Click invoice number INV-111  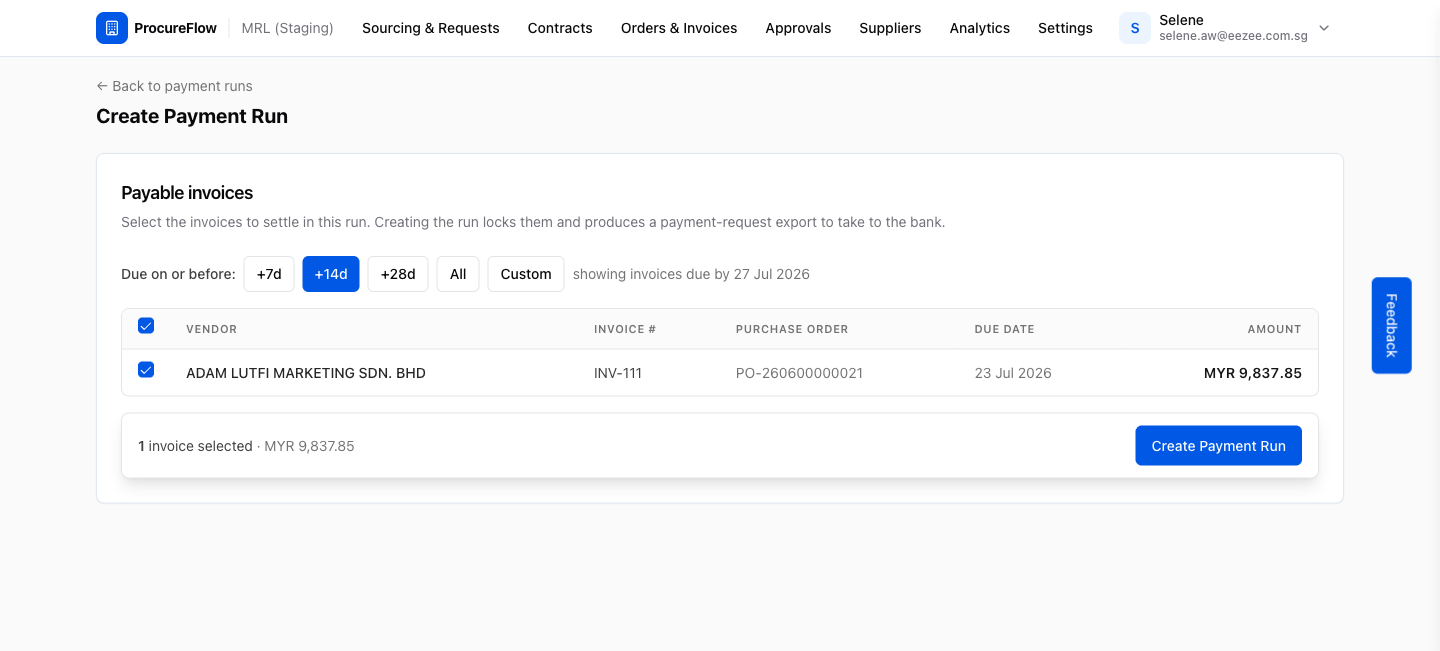click(x=618, y=373)
